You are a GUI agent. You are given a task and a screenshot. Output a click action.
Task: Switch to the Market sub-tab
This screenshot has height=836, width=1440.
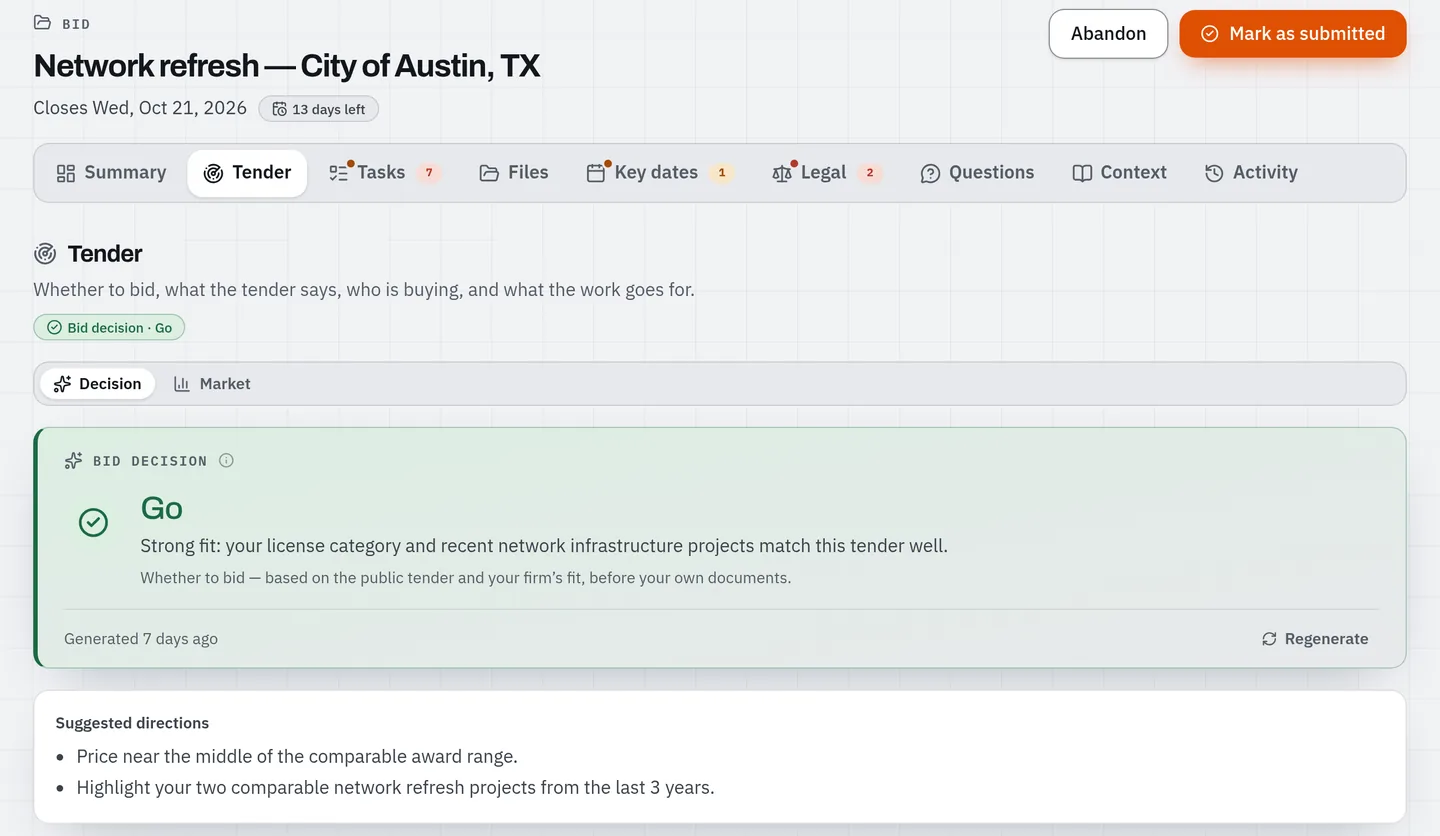[x=212, y=384]
